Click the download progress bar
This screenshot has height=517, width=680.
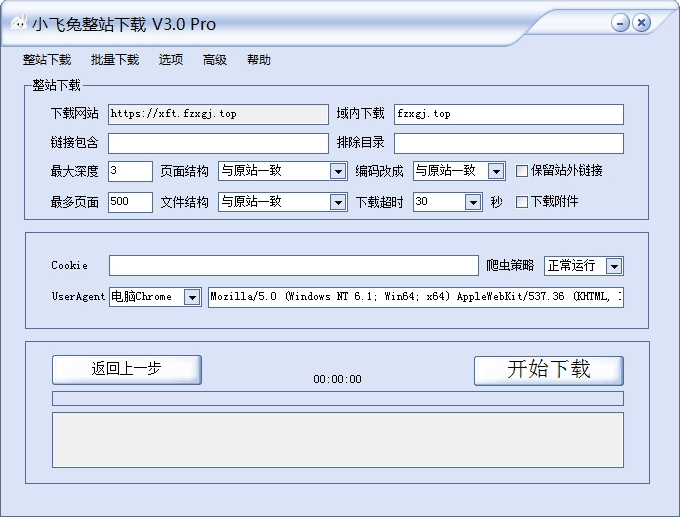click(337, 398)
